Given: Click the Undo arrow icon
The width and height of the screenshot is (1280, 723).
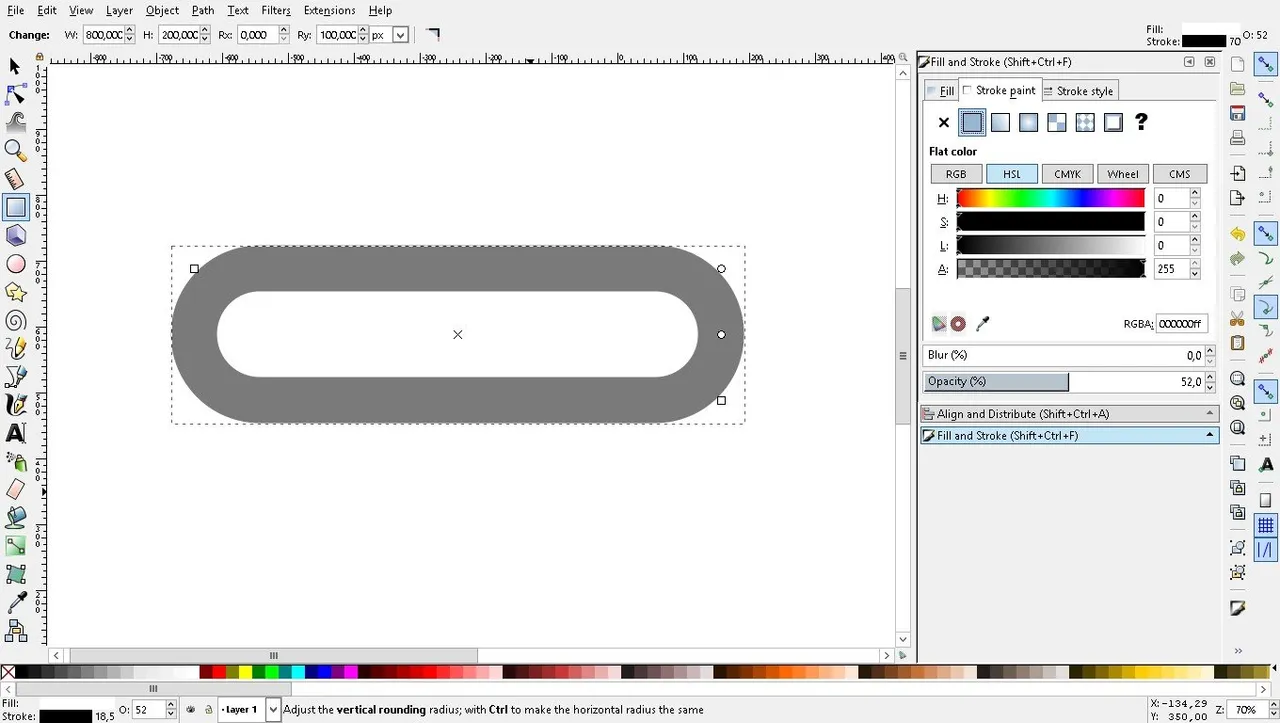Looking at the screenshot, I should click(x=1237, y=234).
